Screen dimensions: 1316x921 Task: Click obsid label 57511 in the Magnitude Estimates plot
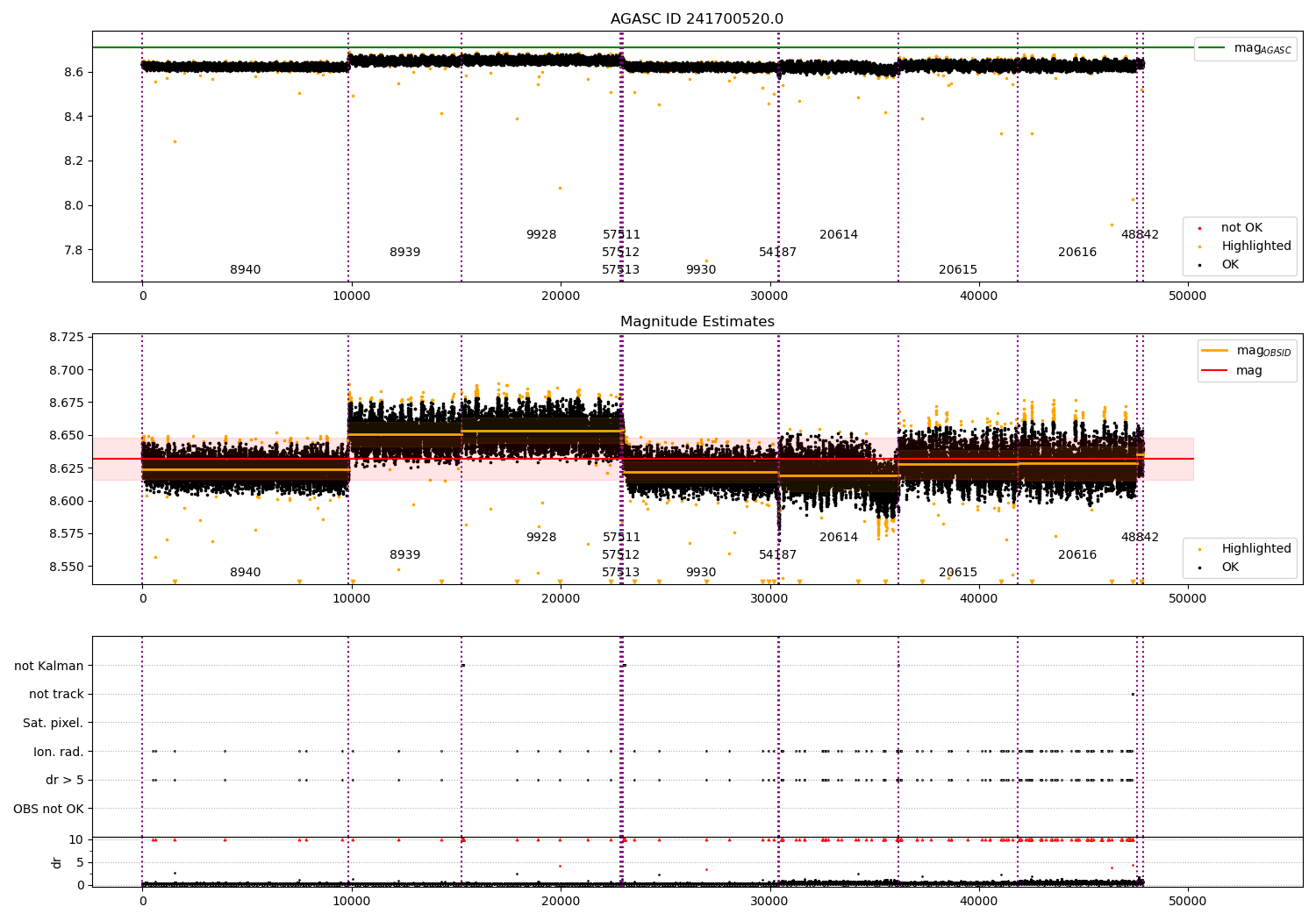pos(621,538)
